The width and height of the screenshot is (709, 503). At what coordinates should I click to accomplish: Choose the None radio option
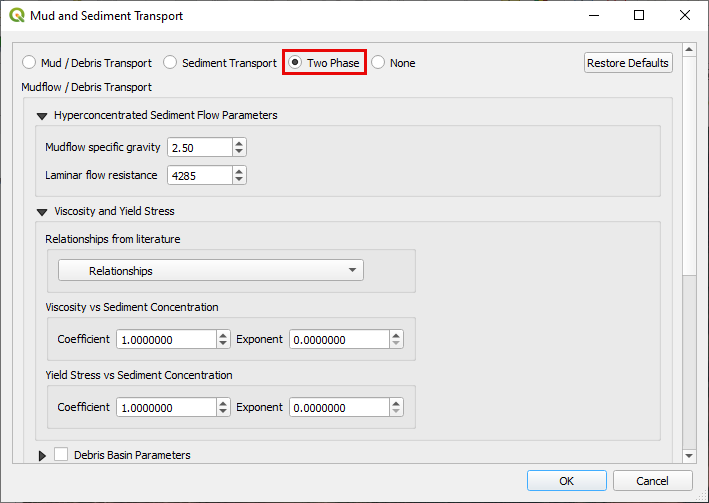pos(378,63)
